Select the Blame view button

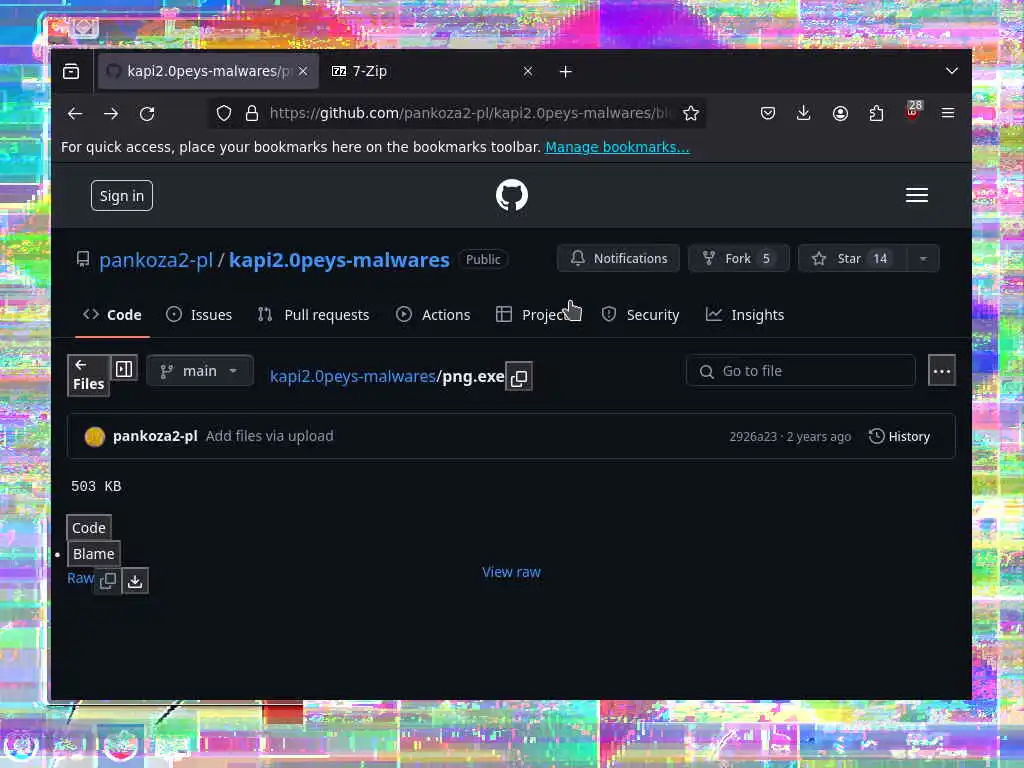(93, 554)
